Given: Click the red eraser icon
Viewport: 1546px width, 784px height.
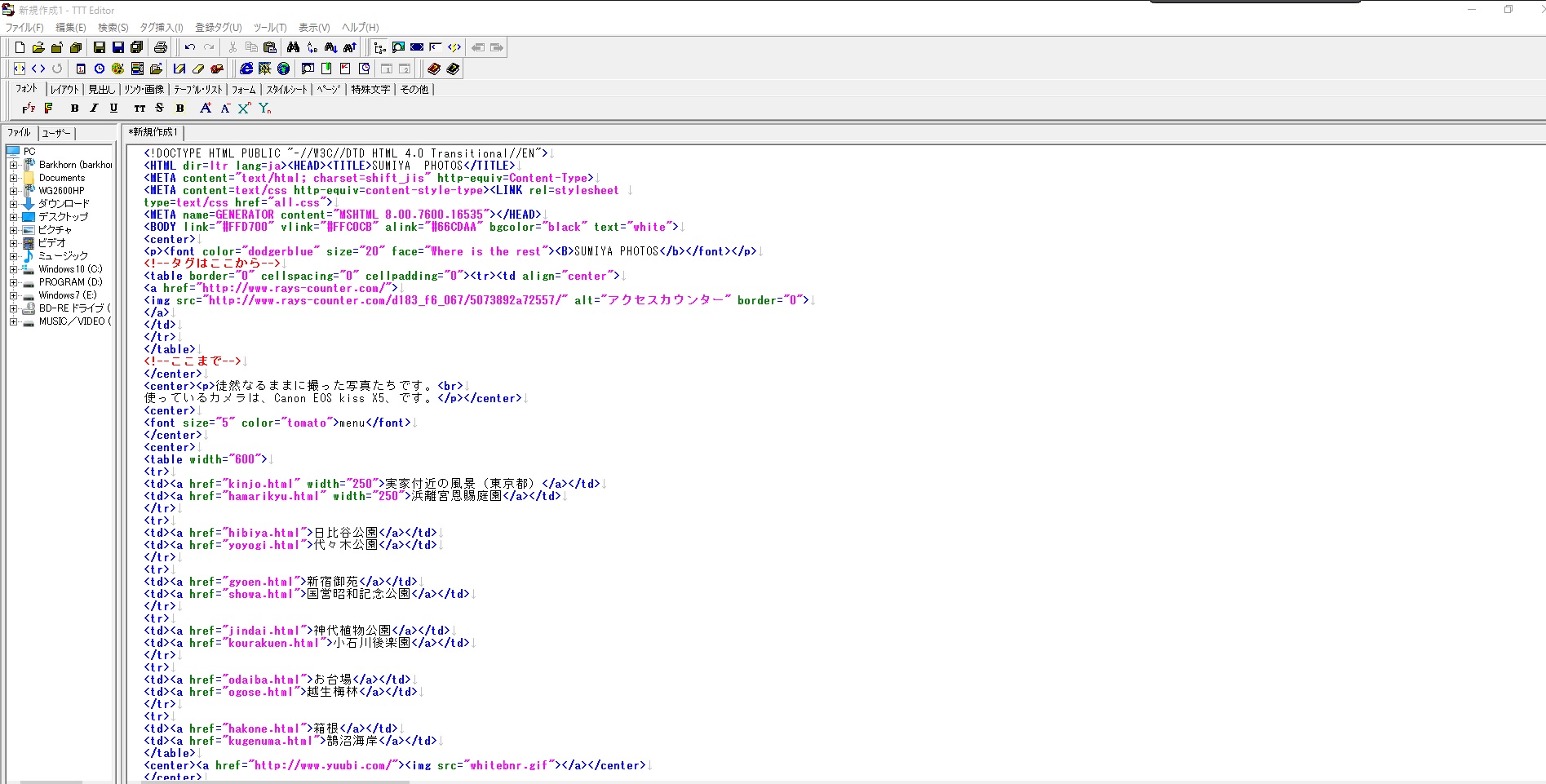Looking at the screenshot, I should coord(217,69).
